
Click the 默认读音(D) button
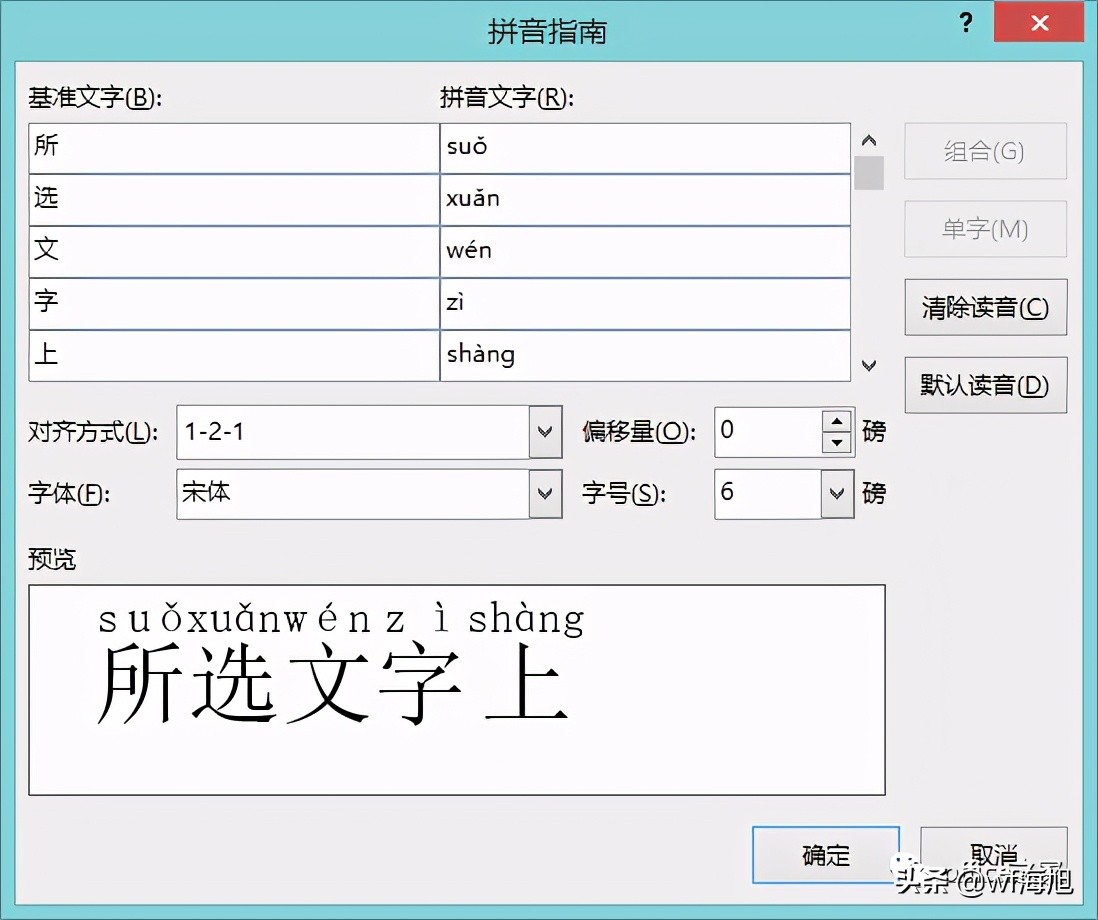[985, 385]
